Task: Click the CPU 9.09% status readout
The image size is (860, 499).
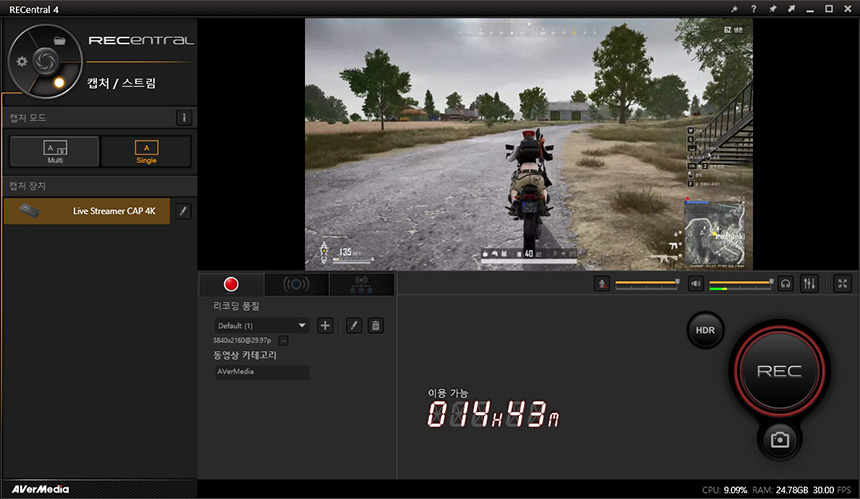Action: pyautogui.click(x=725, y=490)
